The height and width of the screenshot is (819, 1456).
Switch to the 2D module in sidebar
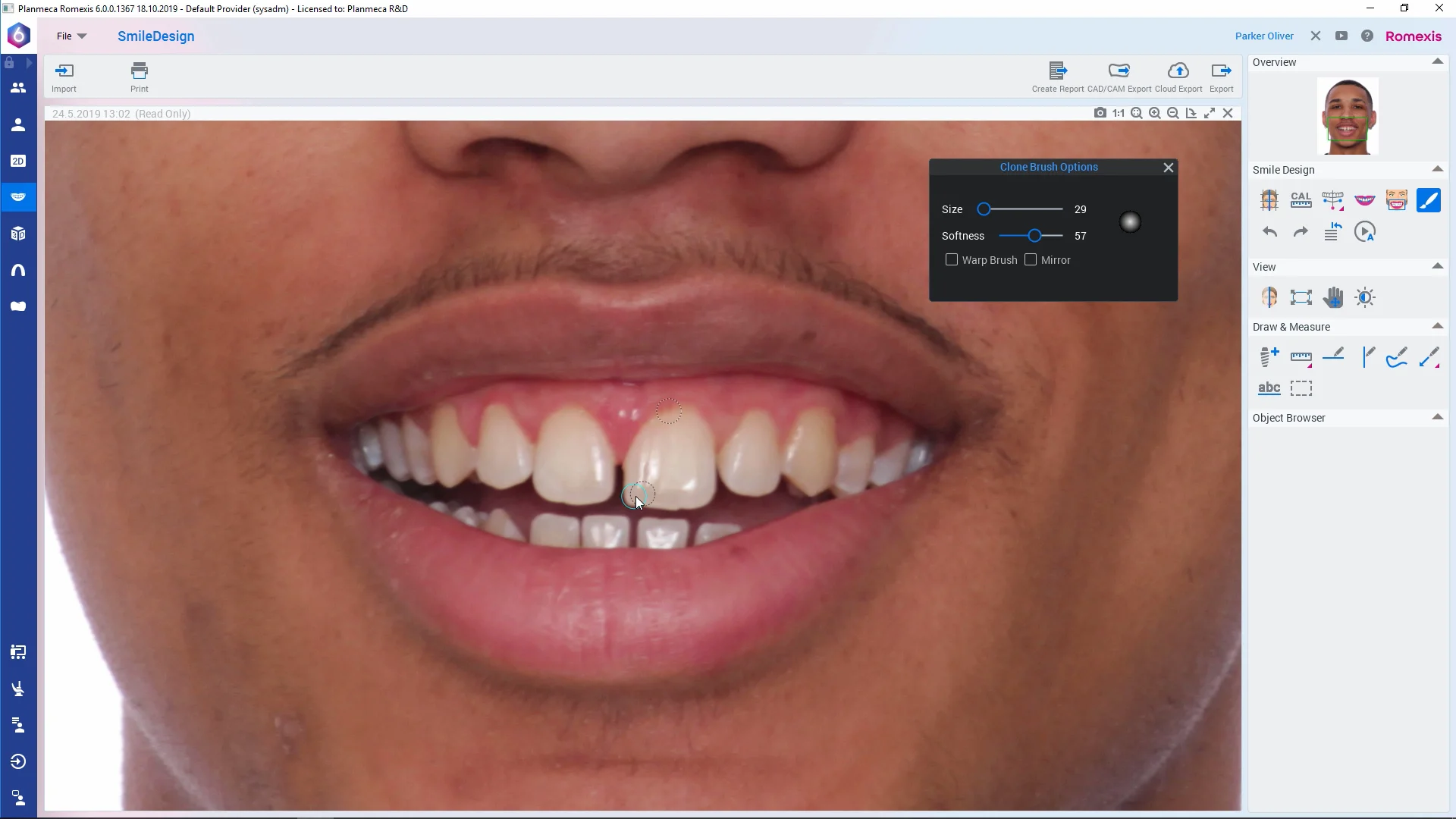18,161
